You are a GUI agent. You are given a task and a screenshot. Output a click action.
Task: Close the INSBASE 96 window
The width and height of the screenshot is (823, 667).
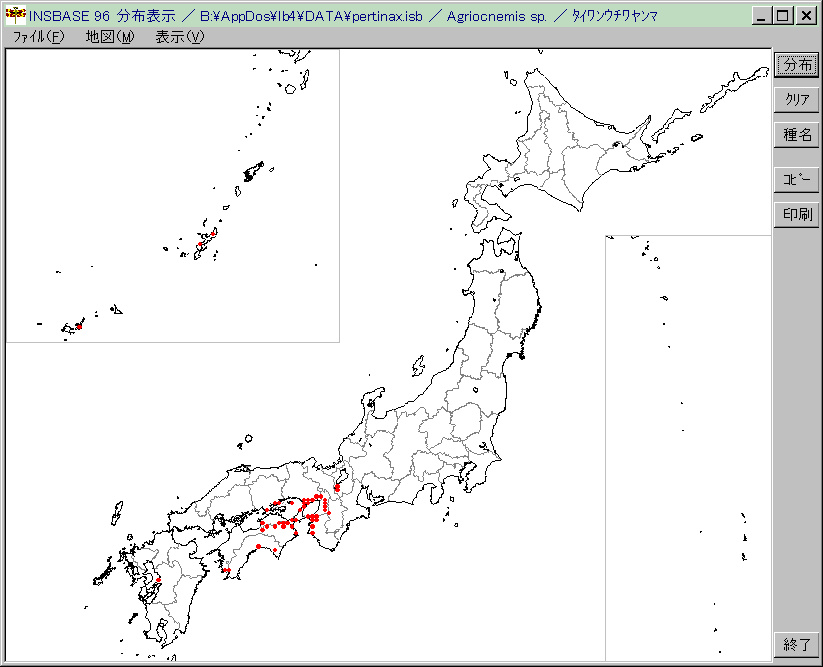(805, 16)
